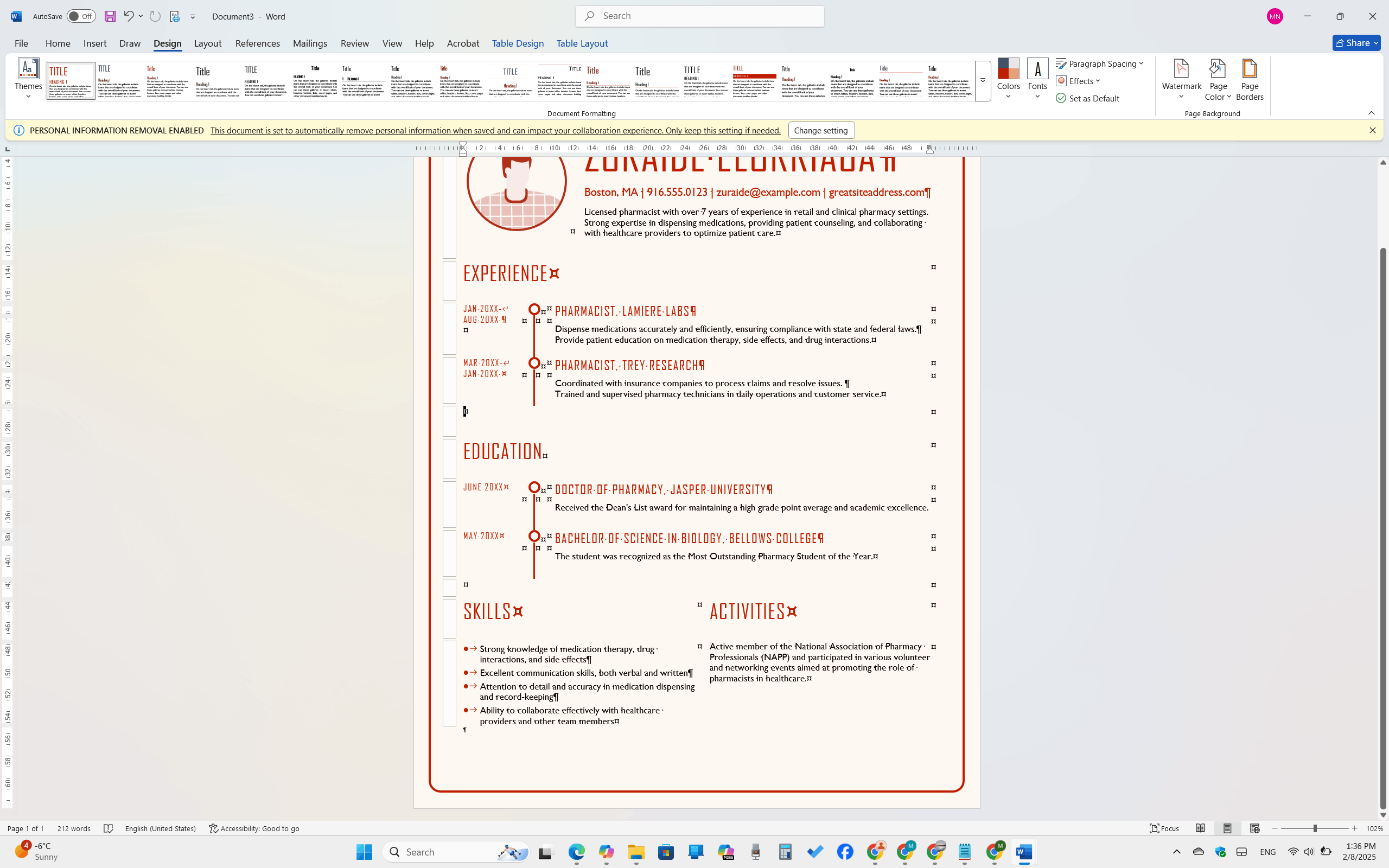Click the Watermark icon
The image size is (1389, 868).
pos(1181,69)
